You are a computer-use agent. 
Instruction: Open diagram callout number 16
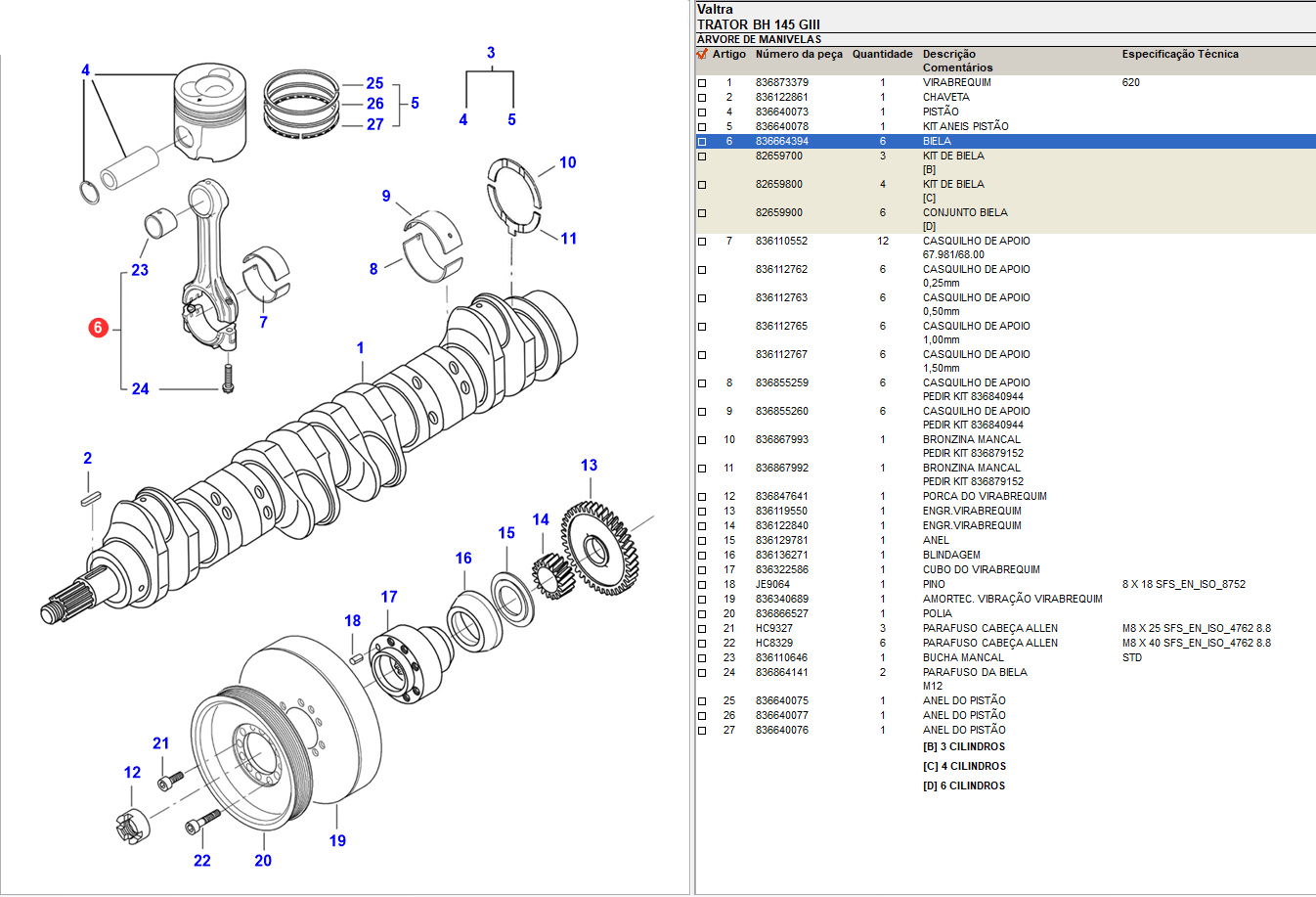pos(463,558)
